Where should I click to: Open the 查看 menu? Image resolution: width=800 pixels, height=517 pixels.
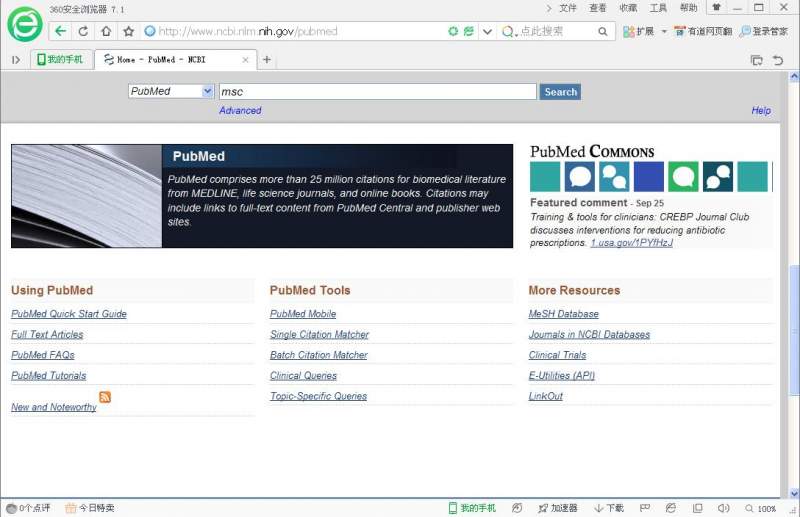pos(597,8)
